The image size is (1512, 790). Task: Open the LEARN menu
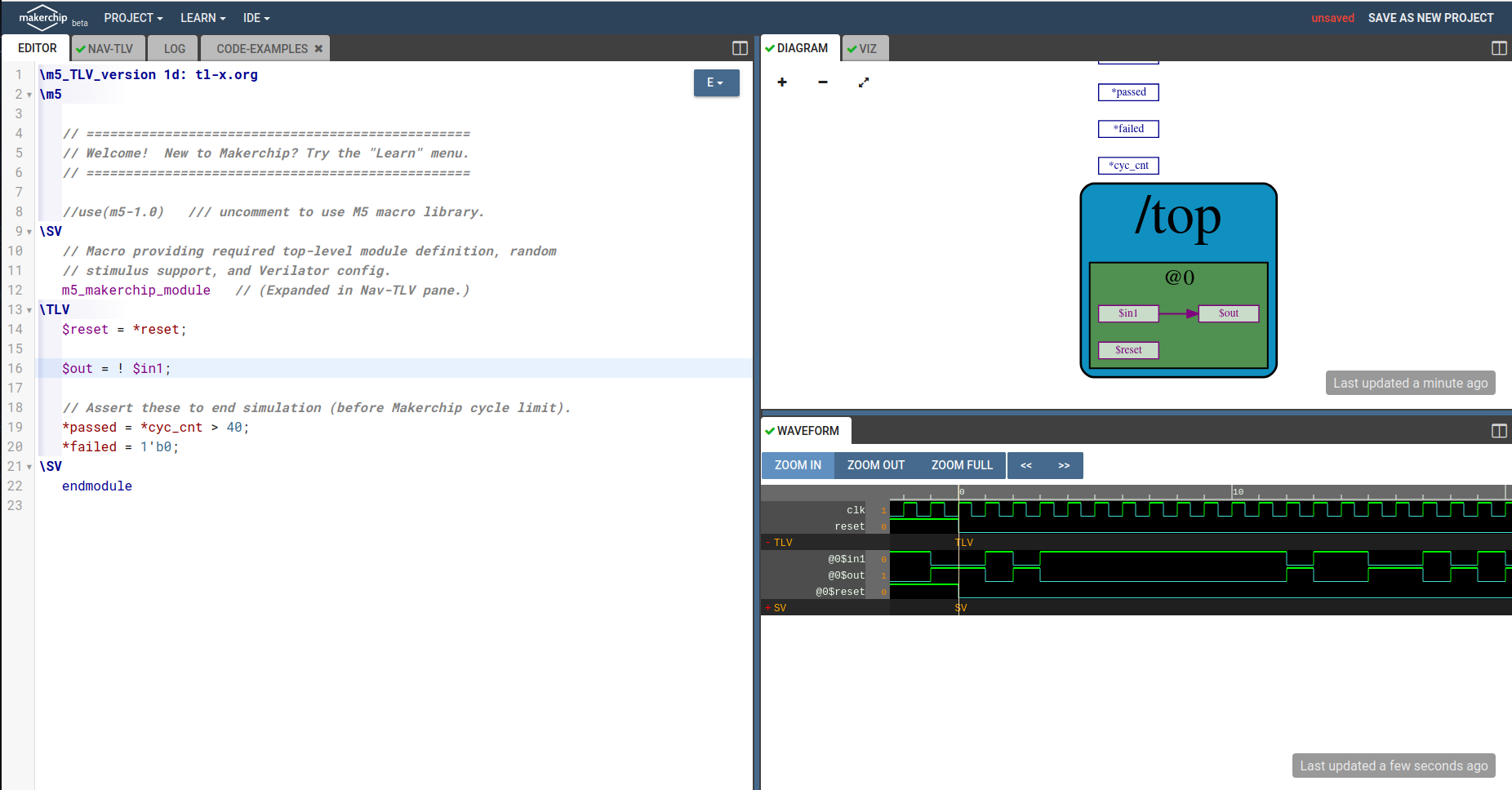pyautogui.click(x=202, y=17)
